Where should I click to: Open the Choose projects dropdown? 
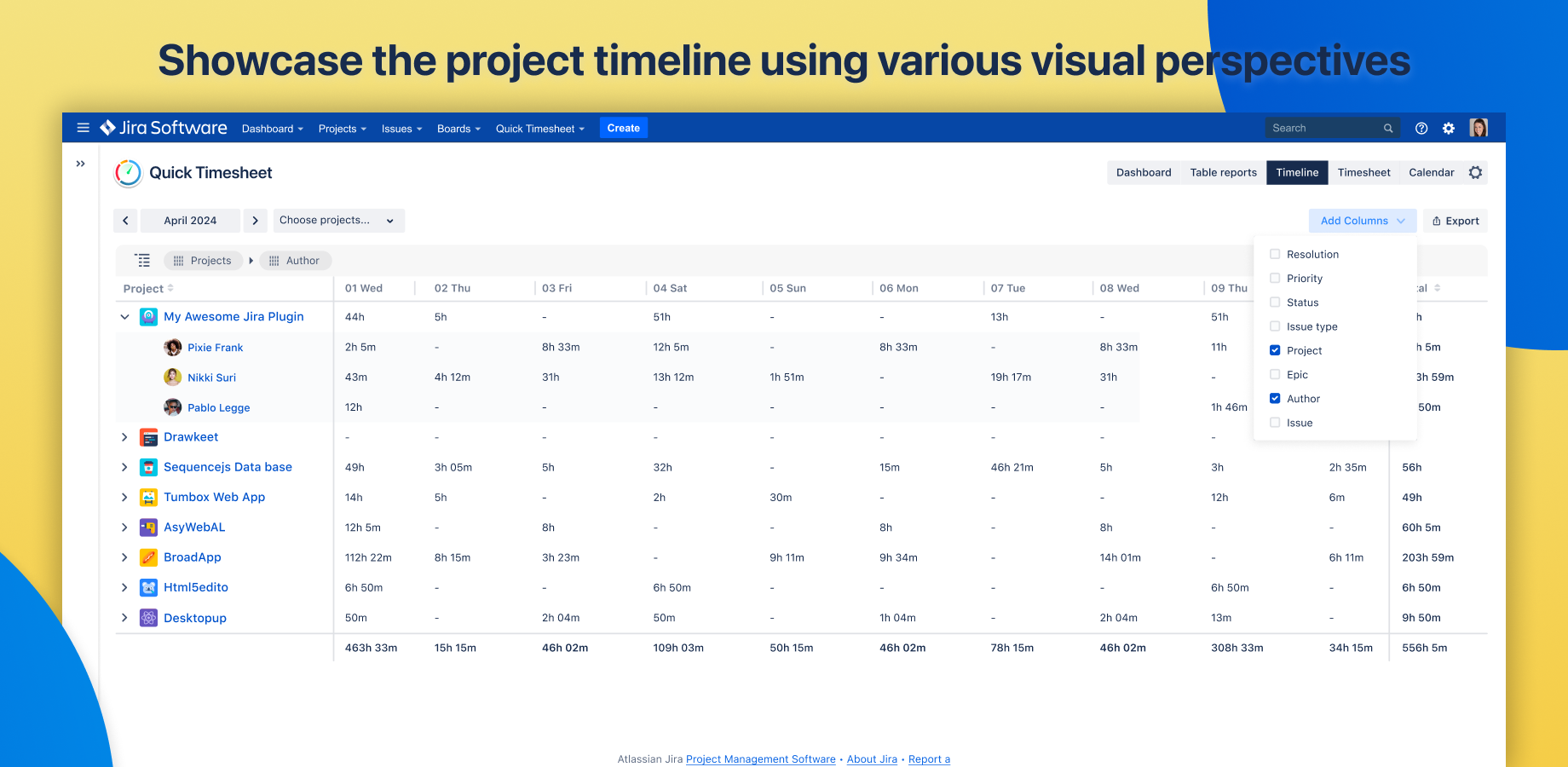coord(338,221)
